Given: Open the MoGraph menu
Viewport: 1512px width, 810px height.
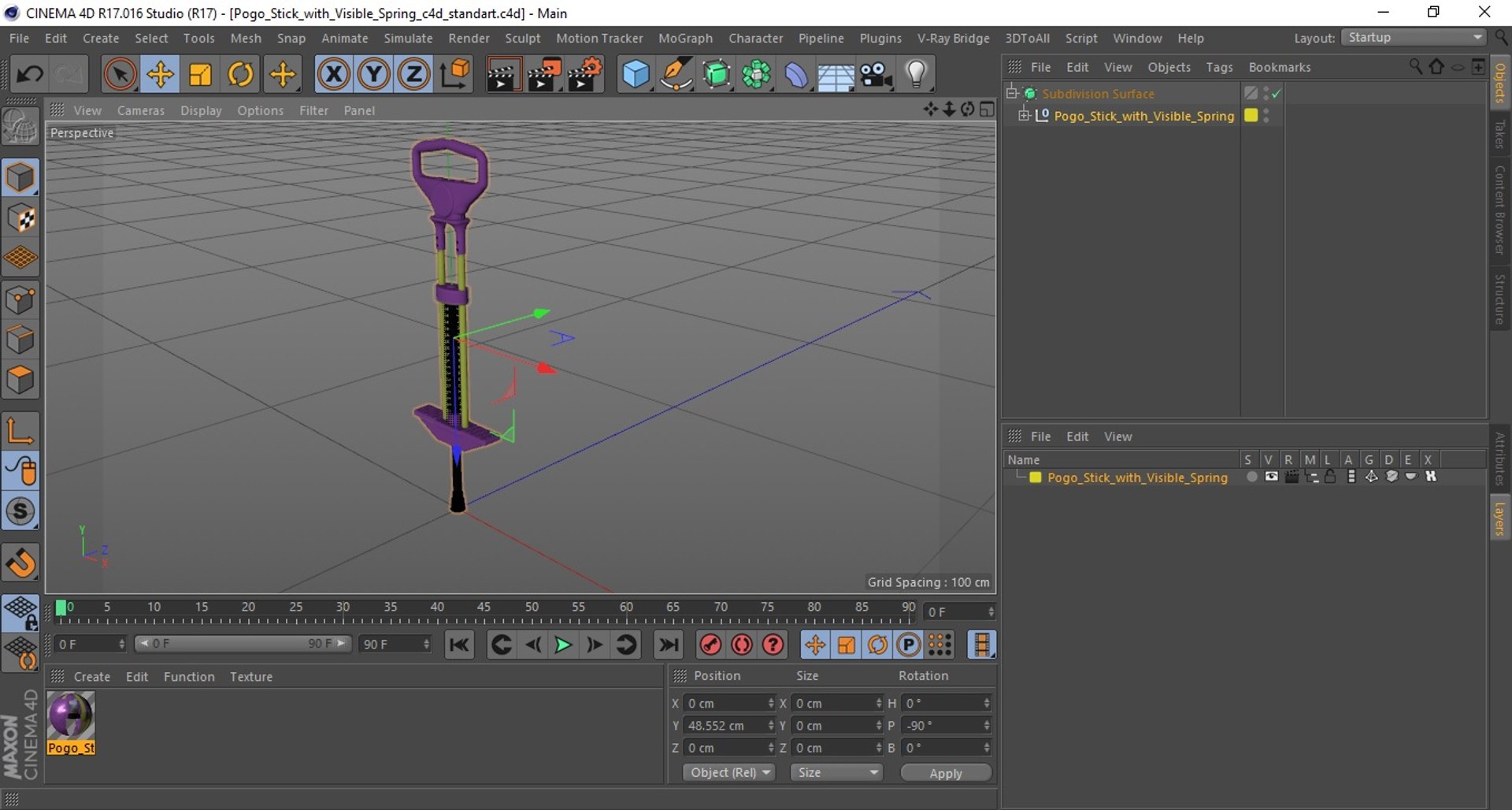Looking at the screenshot, I should point(685,38).
